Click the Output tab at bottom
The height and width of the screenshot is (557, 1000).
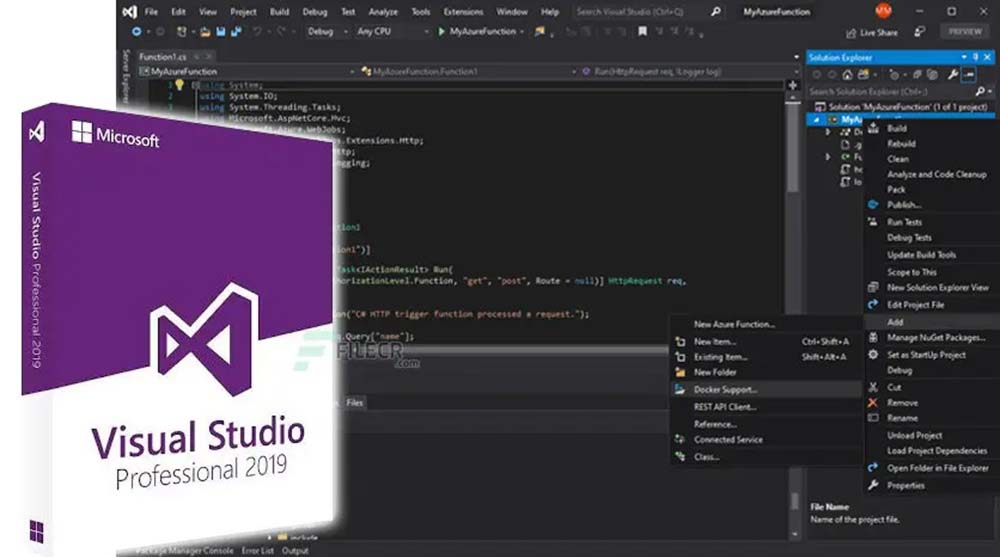click(x=295, y=551)
